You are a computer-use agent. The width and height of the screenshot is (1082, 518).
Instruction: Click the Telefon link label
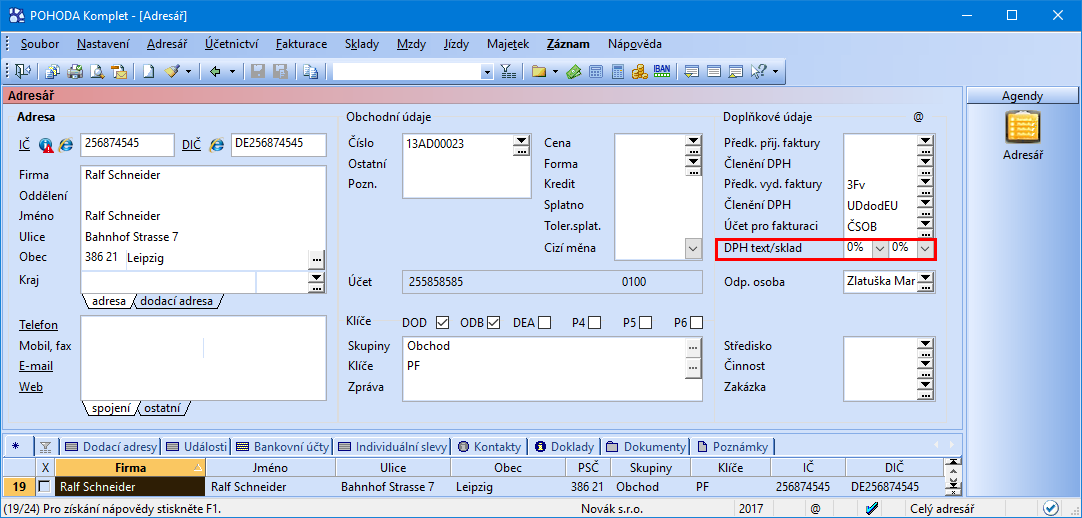pyautogui.click(x=38, y=325)
